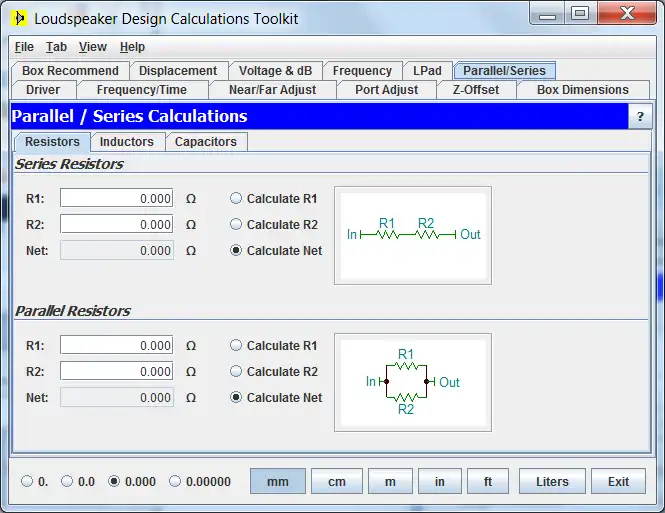Switch to the Inductors tab
This screenshot has width=665, height=513.
click(127, 142)
